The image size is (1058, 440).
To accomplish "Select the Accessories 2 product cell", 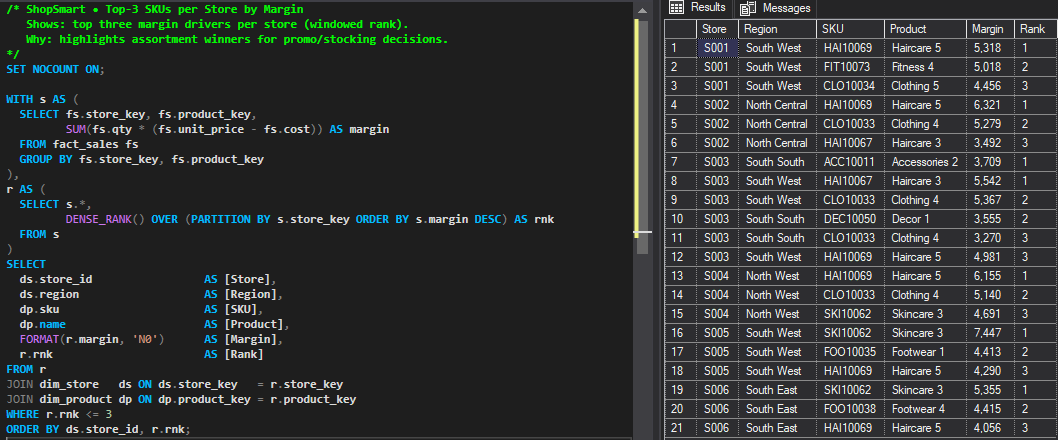I will [924, 162].
